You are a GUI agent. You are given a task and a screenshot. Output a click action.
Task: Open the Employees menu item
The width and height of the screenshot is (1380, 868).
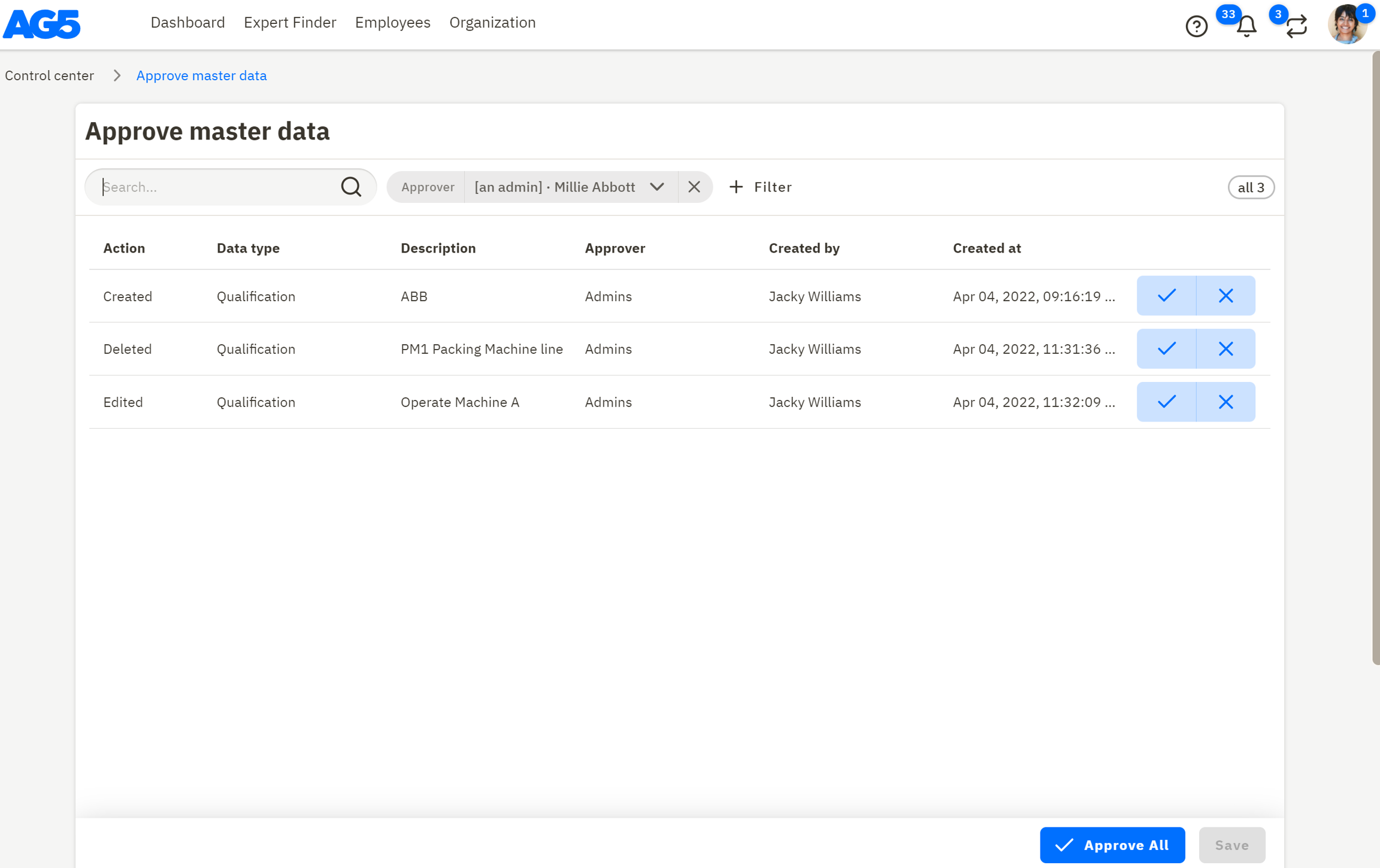392,23
